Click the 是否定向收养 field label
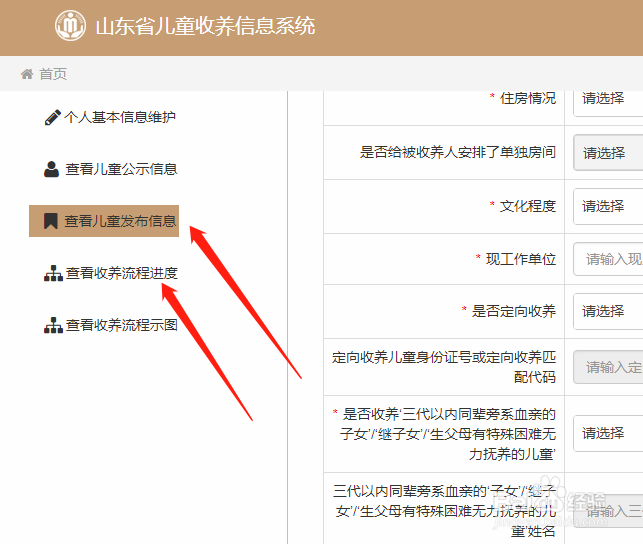The width and height of the screenshot is (643, 544). click(x=513, y=311)
